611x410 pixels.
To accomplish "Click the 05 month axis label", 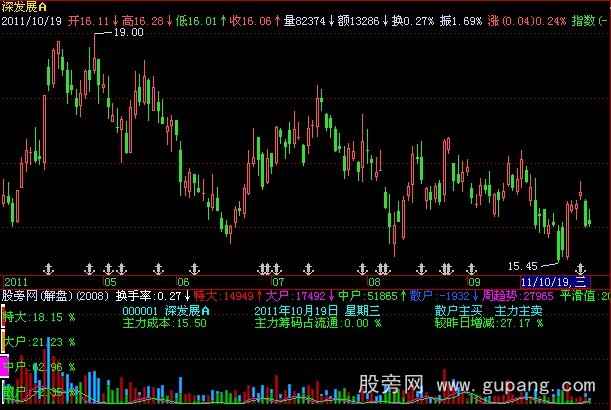I will (x=110, y=282).
